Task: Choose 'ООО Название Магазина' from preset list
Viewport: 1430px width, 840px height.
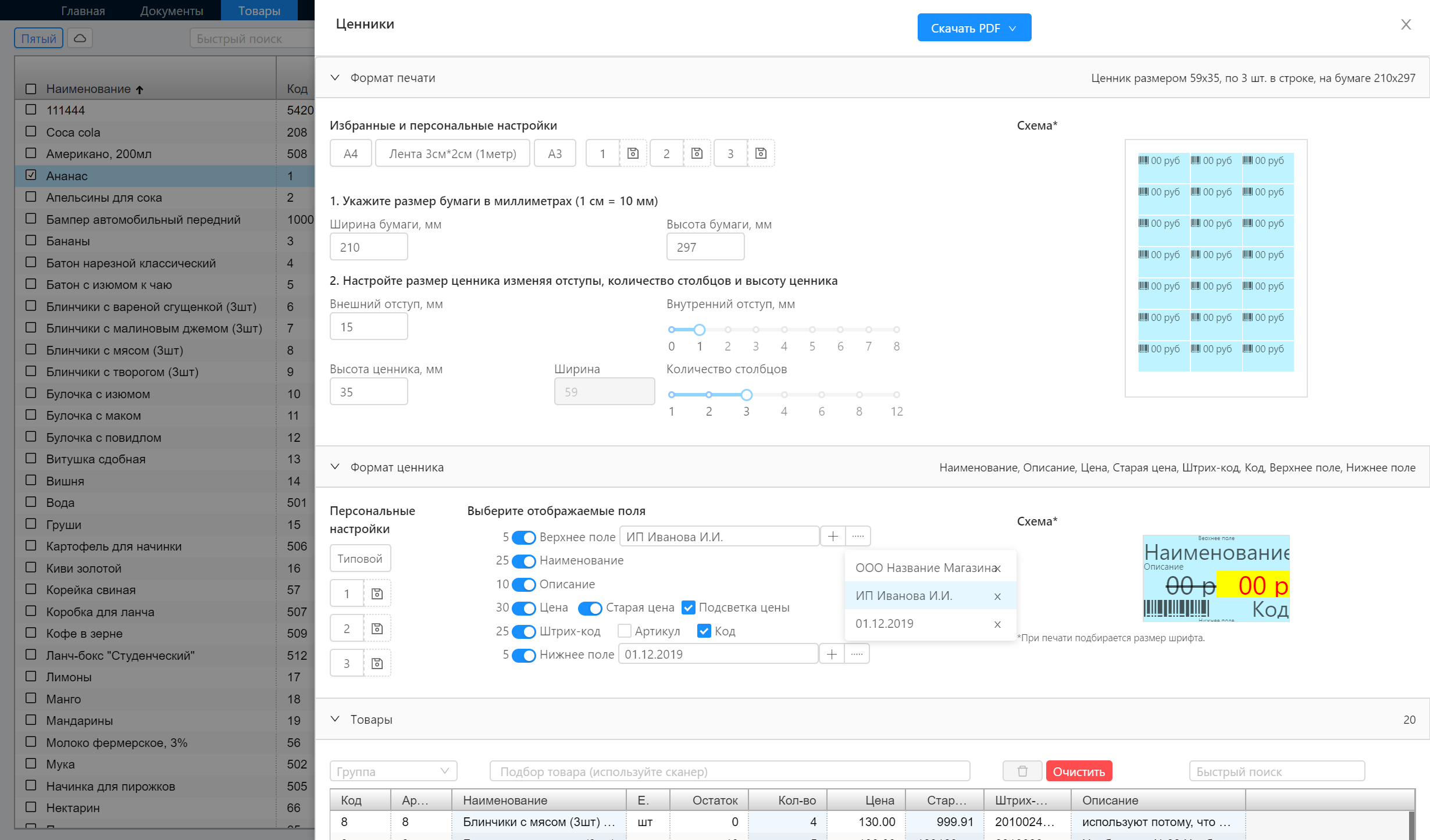Action: (x=925, y=568)
